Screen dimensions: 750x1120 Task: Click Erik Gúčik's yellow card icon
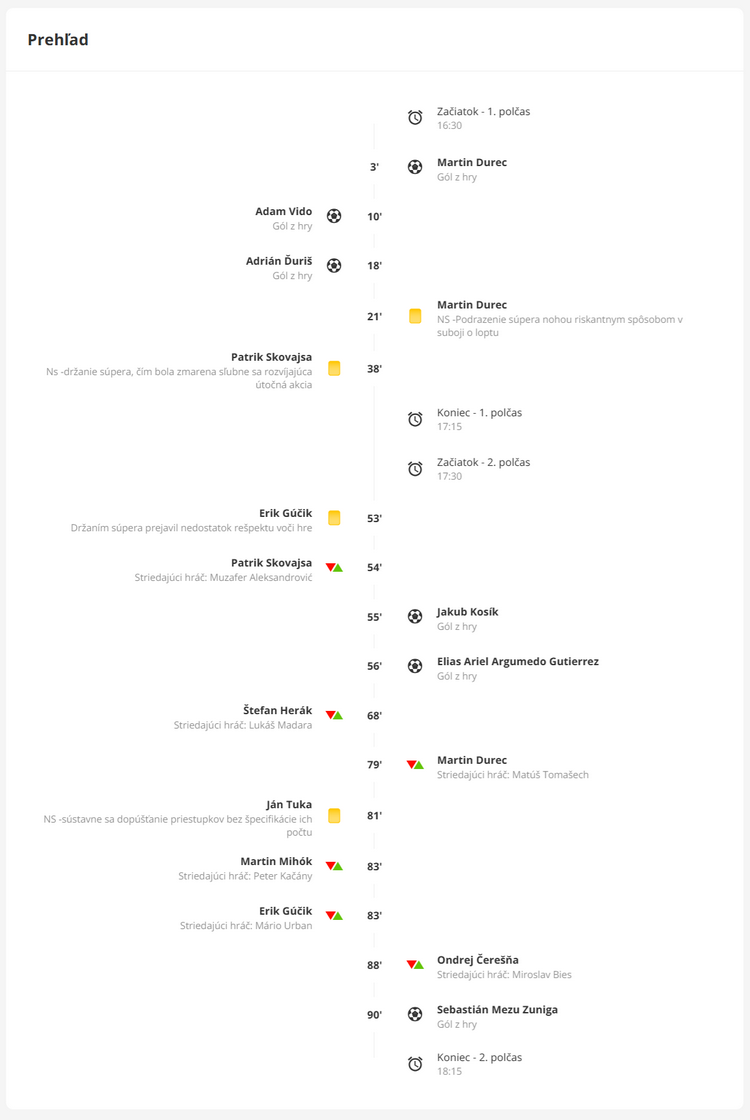[x=334, y=518]
